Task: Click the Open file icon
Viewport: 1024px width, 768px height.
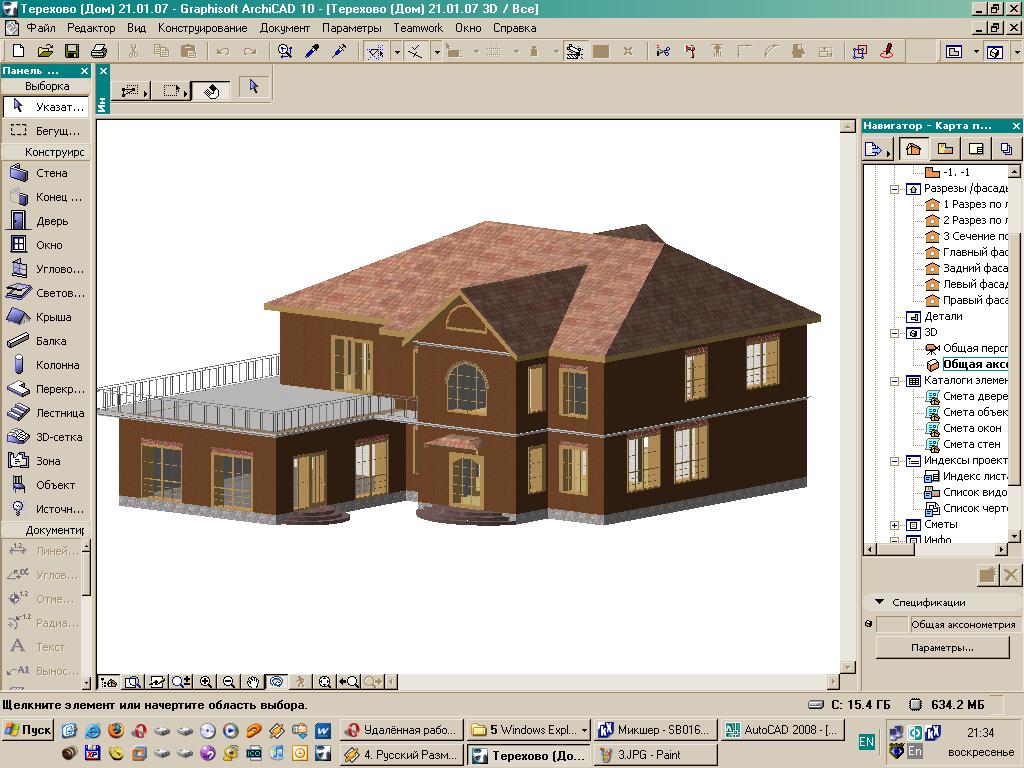Action: coord(44,51)
